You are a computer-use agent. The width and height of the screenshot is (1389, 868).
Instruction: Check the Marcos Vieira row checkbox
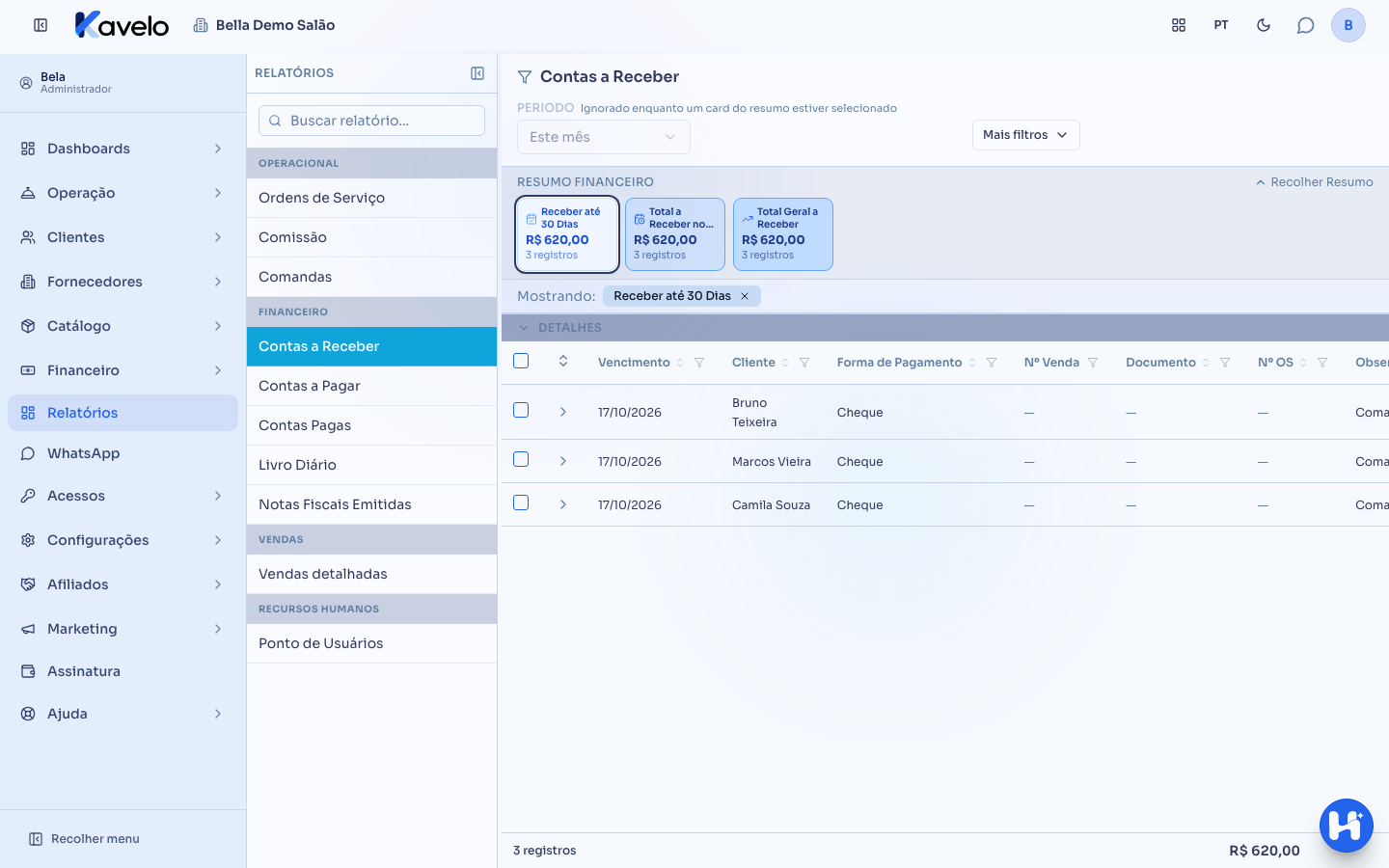click(x=521, y=459)
